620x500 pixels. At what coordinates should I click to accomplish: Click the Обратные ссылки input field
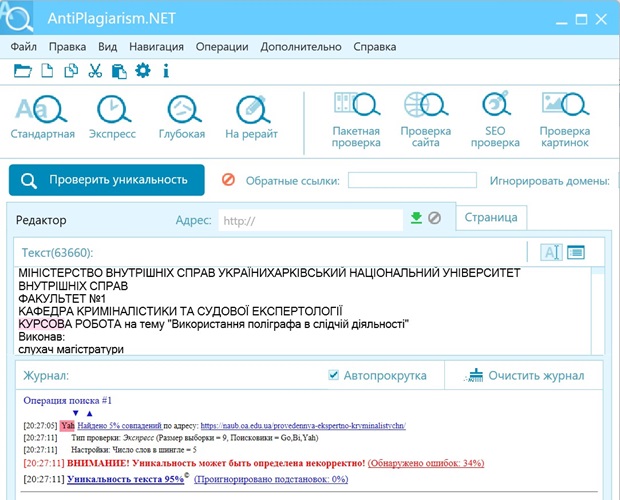click(x=412, y=180)
